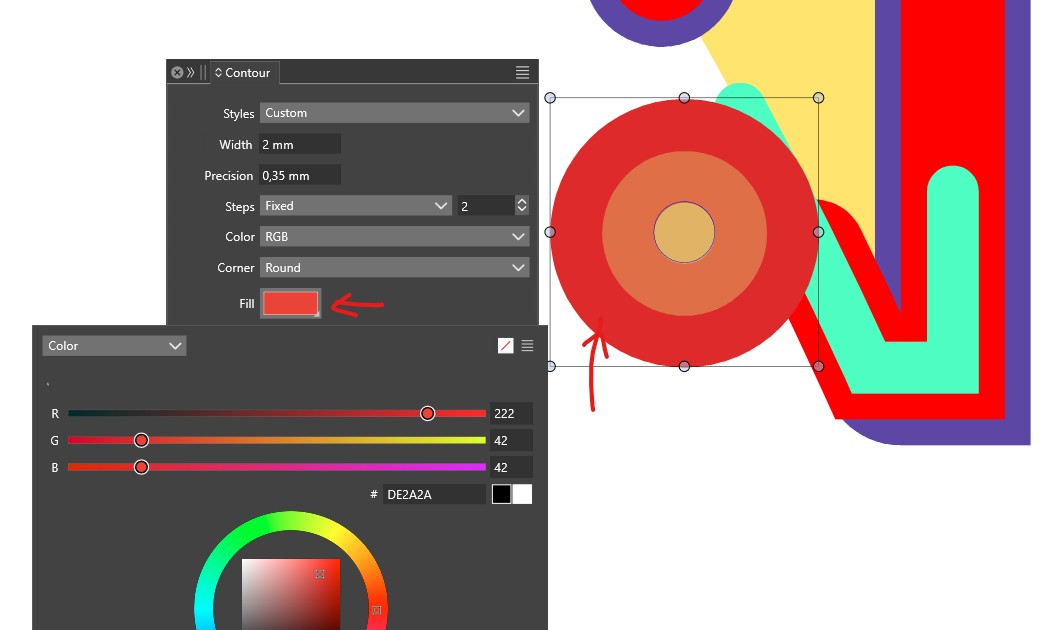Expand the Corner dropdown showing Round
The image size is (1059, 630).
tap(394, 268)
